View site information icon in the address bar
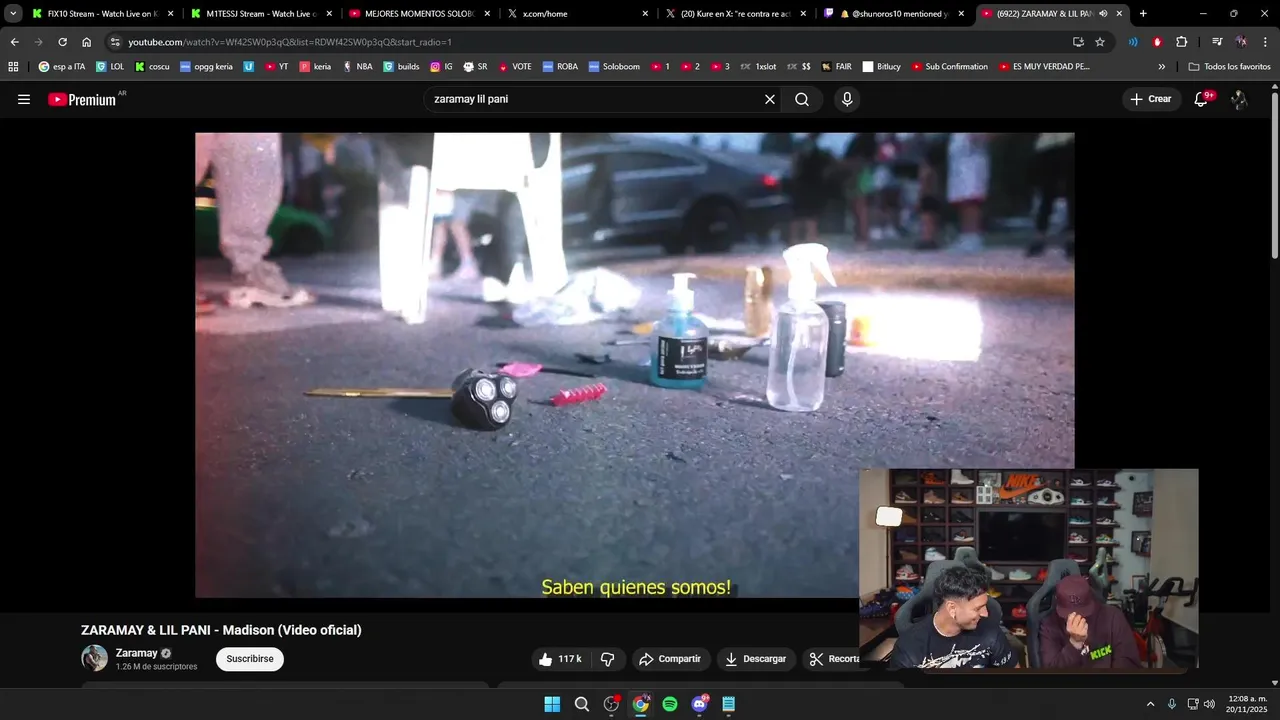 click(115, 42)
